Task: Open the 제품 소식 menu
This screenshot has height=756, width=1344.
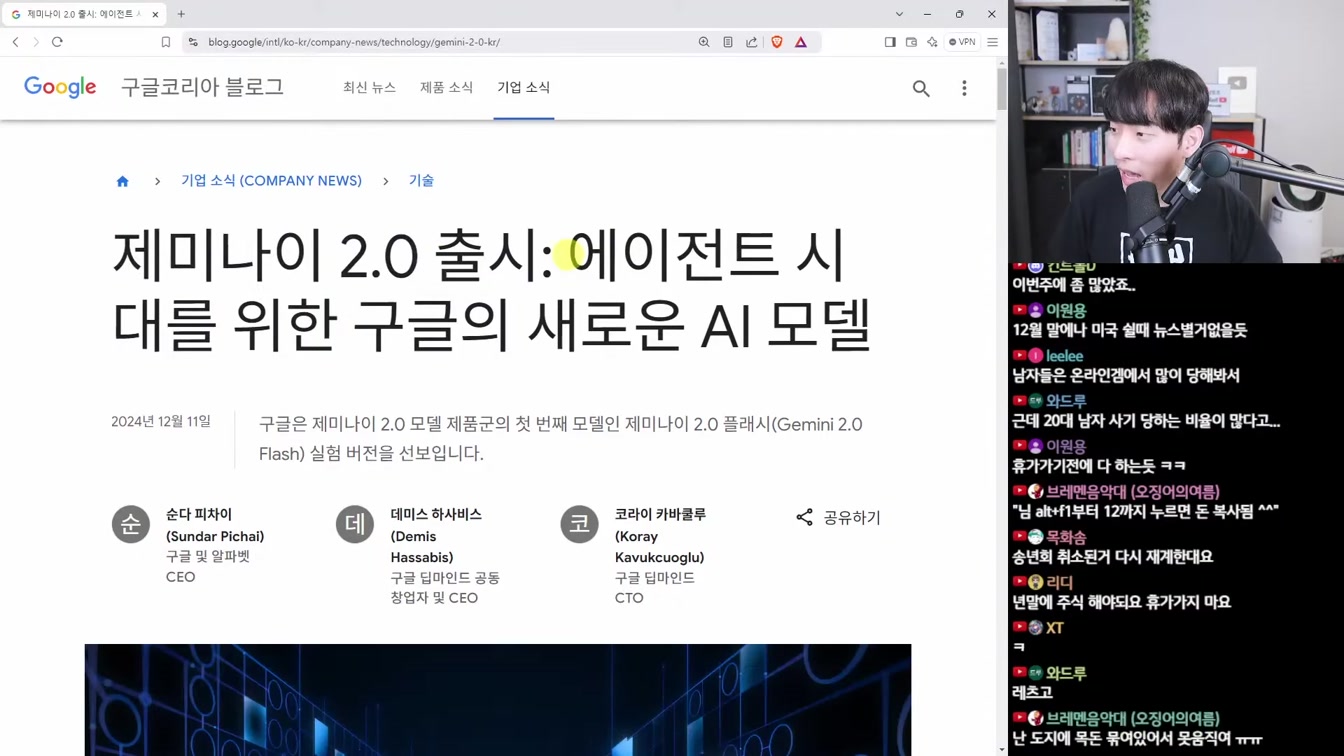Action: click(446, 87)
